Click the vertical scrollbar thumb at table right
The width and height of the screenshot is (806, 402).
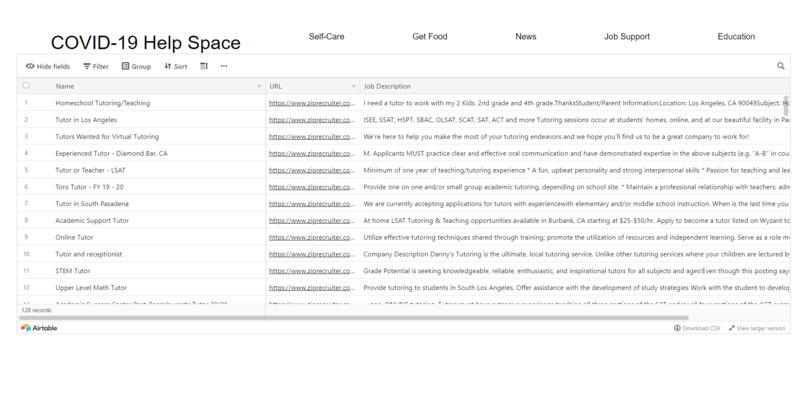click(786, 105)
